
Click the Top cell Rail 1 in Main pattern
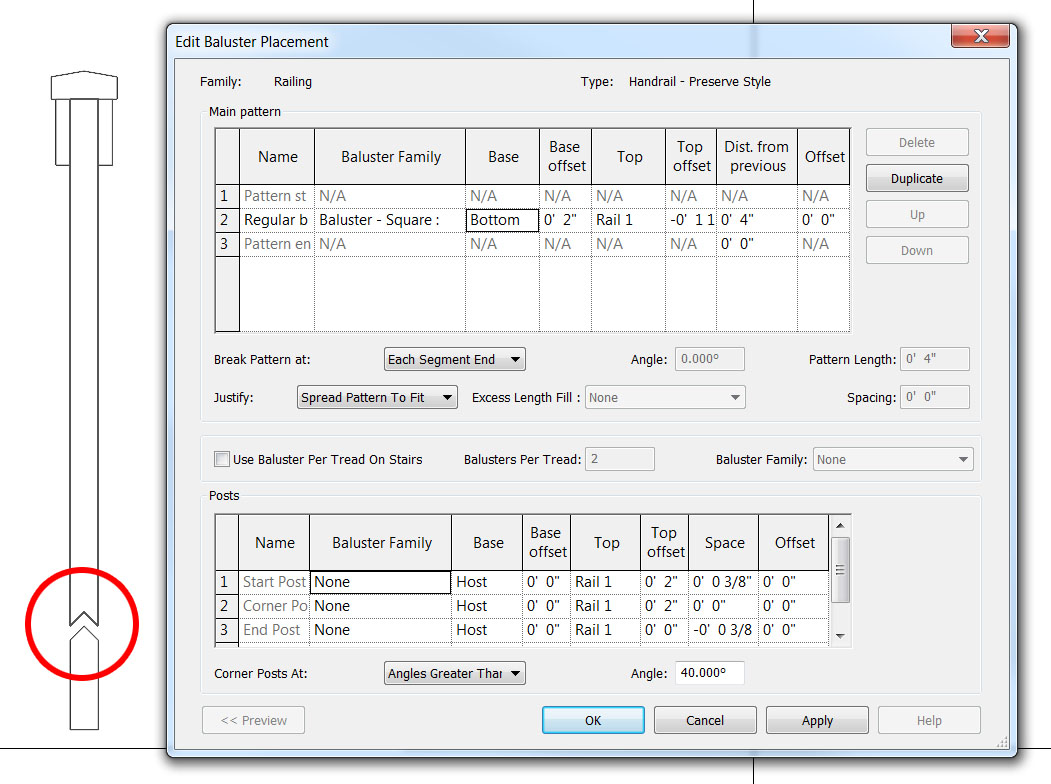pyautogui.click(x=628, y=220)
